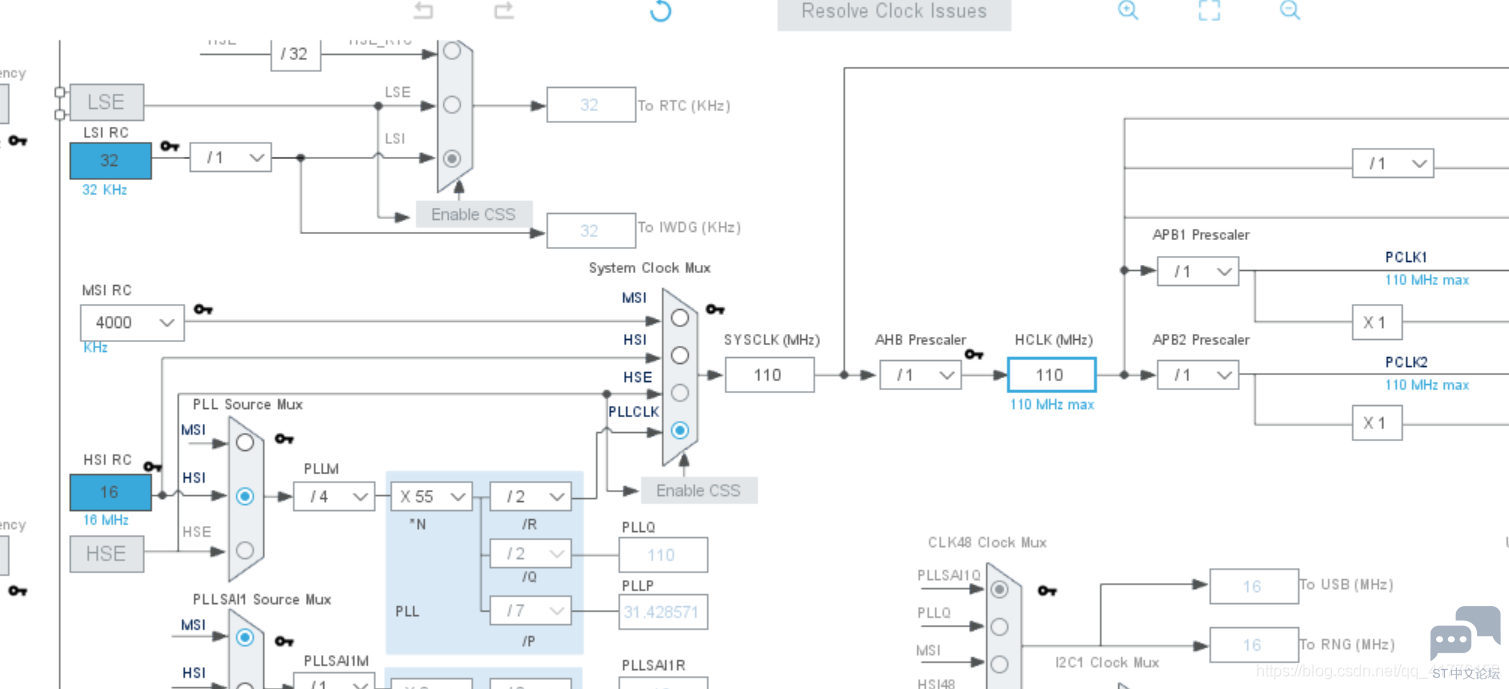Click the undo arrow icon
The width and height of the screenshot is (1509, 689).
click(424, 11)
